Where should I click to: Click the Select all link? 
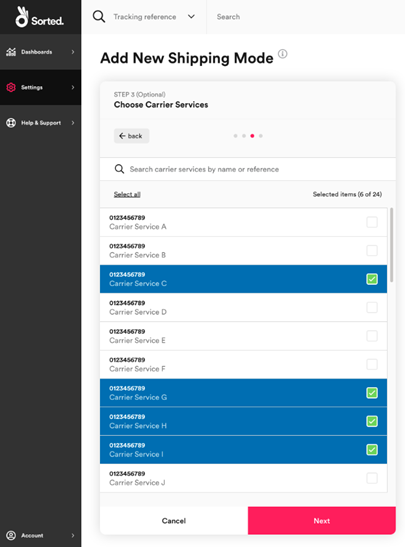pos(127,194)
